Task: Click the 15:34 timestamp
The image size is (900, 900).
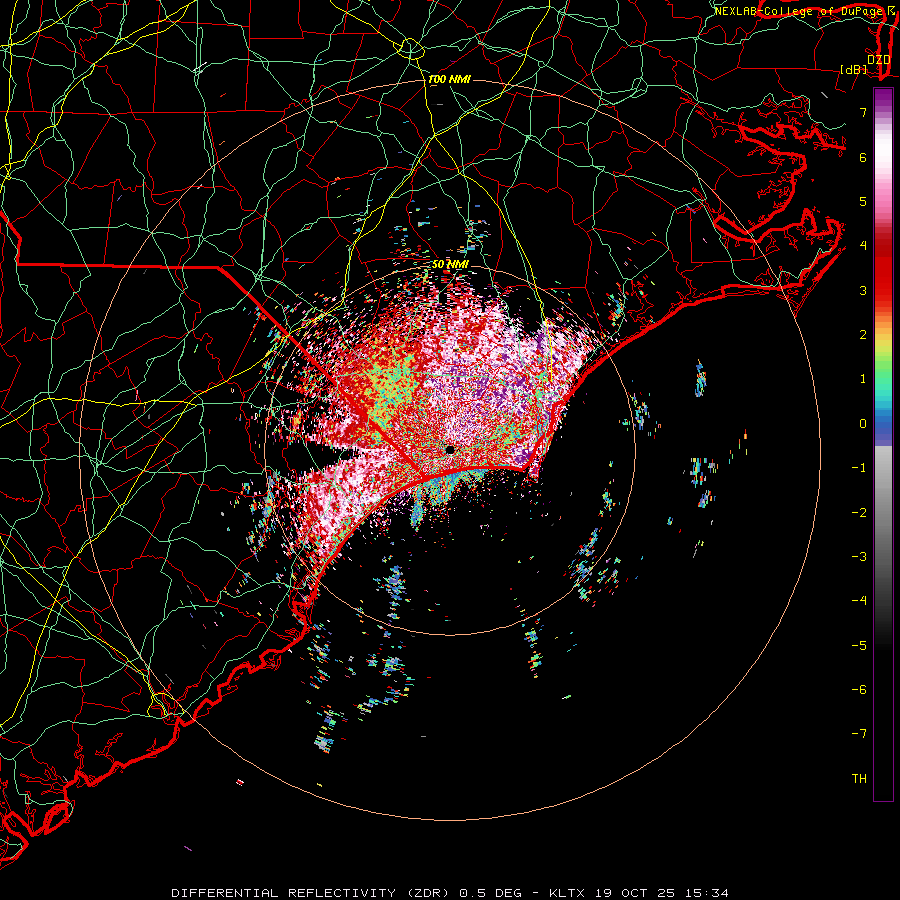Action: (x=708, y=893)
